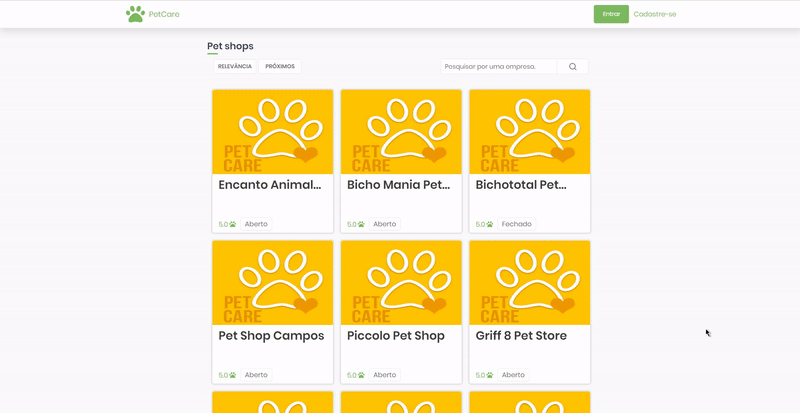
Task: Select the Bichototal Pet title
Action: pyautogui.click(x=521, y=185)
